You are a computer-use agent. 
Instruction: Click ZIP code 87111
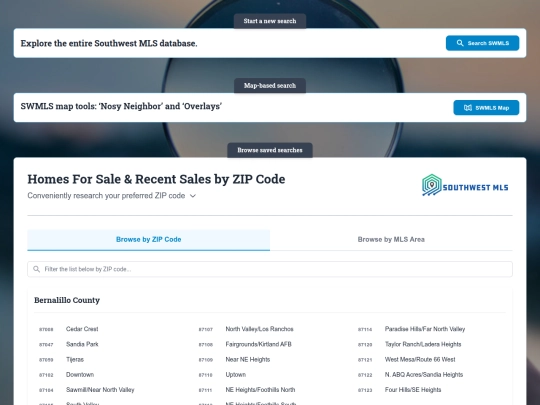(205, 390)
